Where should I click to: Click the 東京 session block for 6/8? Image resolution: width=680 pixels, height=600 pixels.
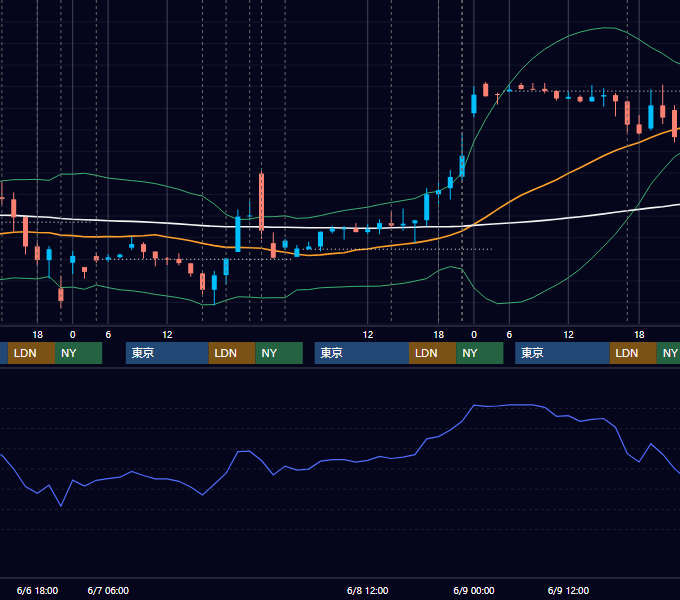(x=362, y=353)
